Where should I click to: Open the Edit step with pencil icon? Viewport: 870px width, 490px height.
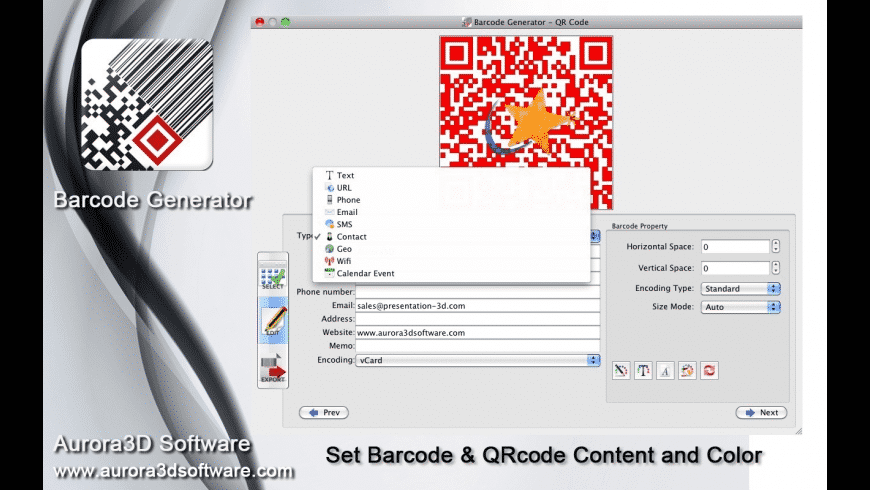pyautogui.click(x=273, y=321)
